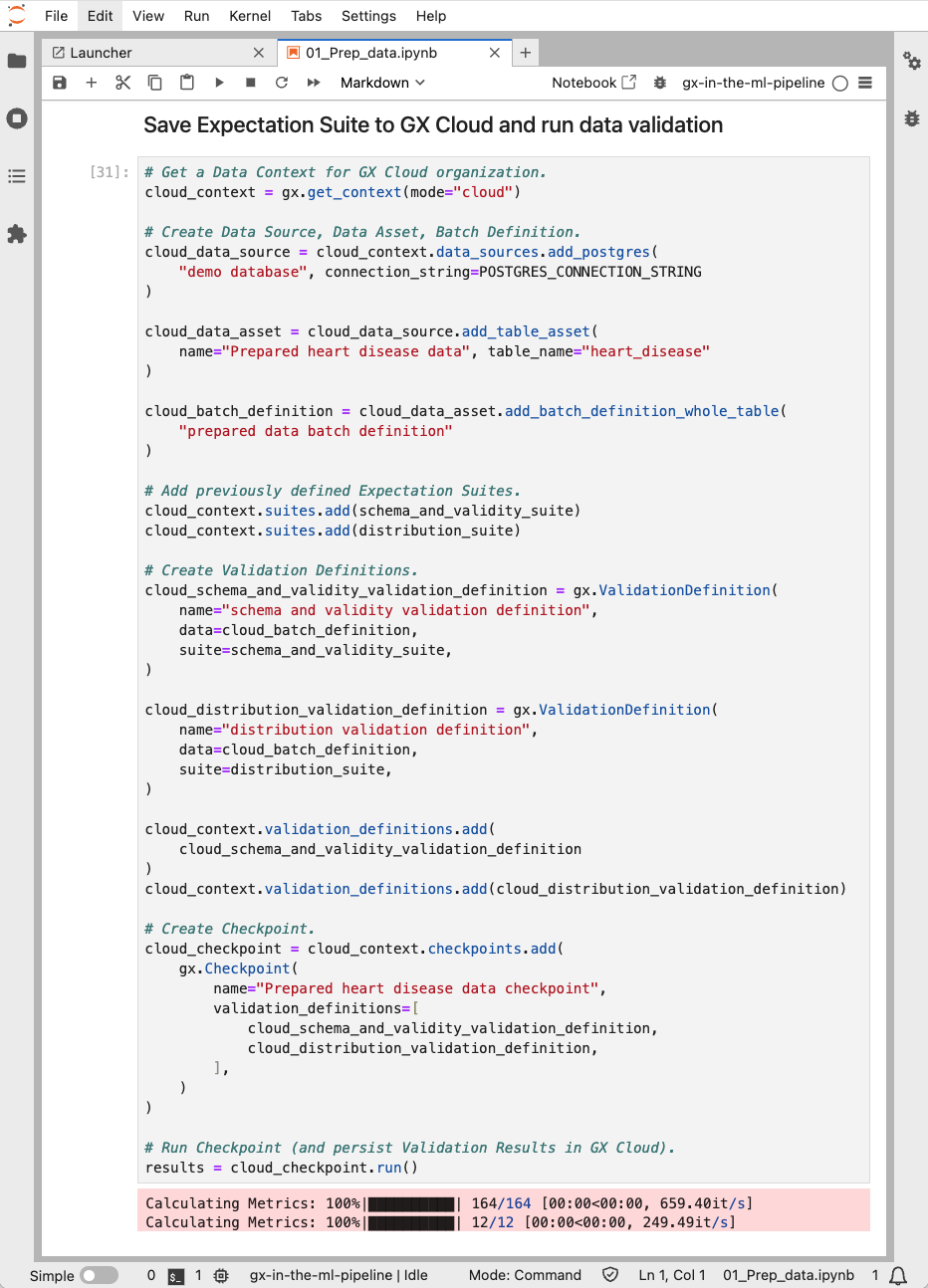Open the terminal count icon in status bar
This screenshot has width=928, height=1288.
click(x=176, y=1275)
